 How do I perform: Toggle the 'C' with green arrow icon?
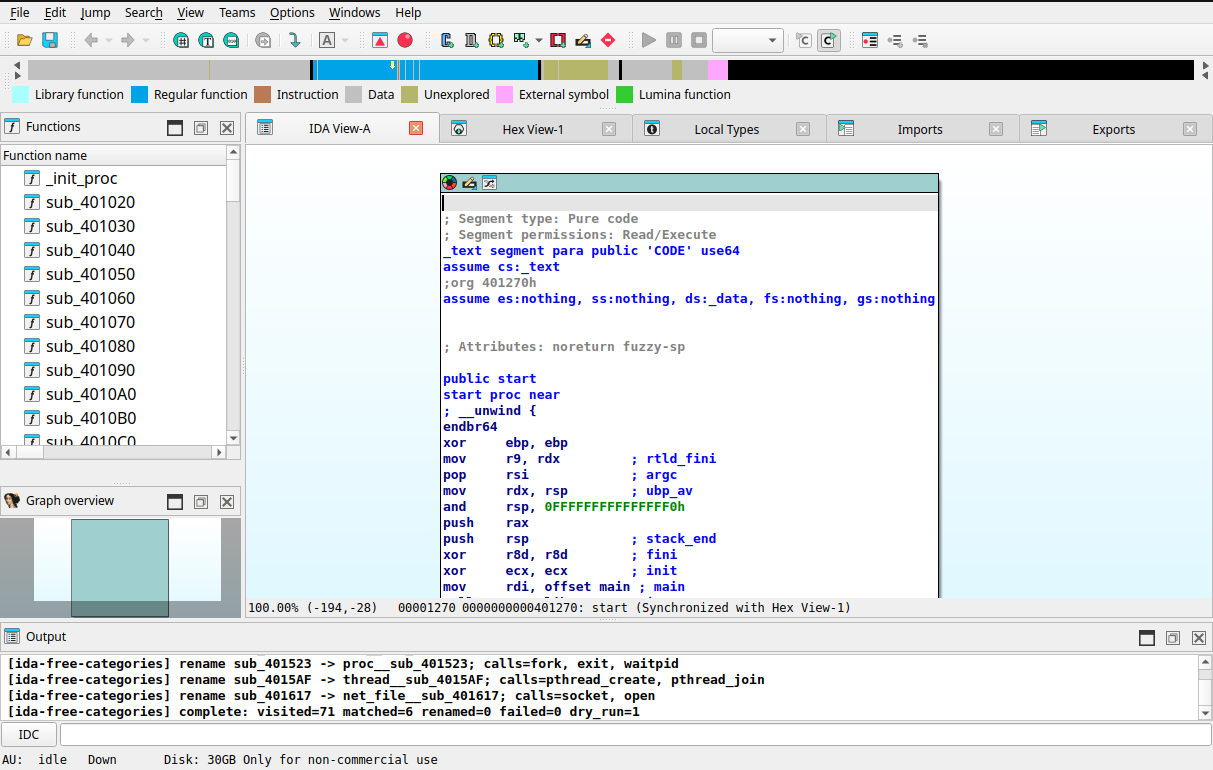point(829,40)
